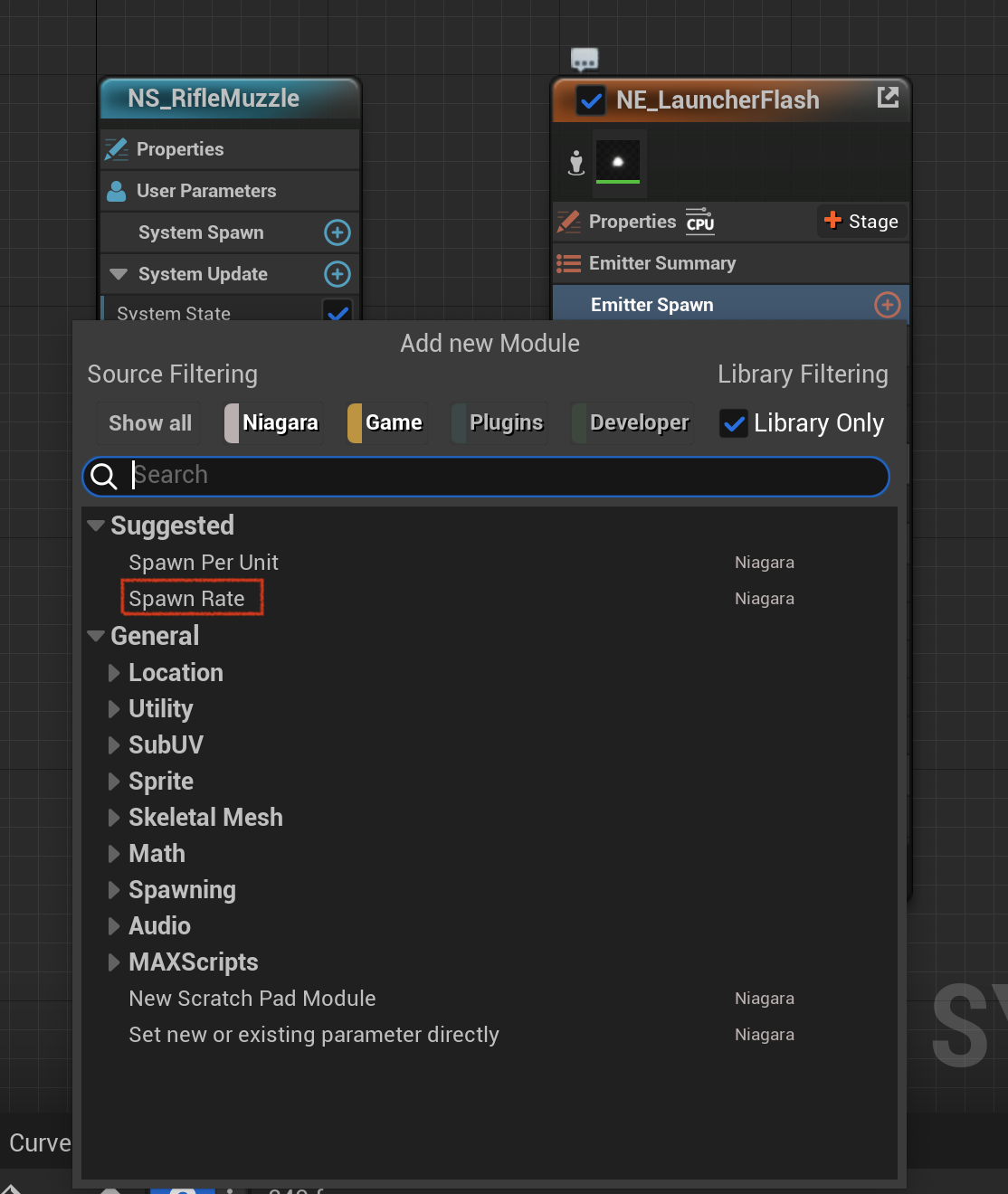Open Emitter Summary list icon
Screen dimensions: 1008x1194
[568, 263]
